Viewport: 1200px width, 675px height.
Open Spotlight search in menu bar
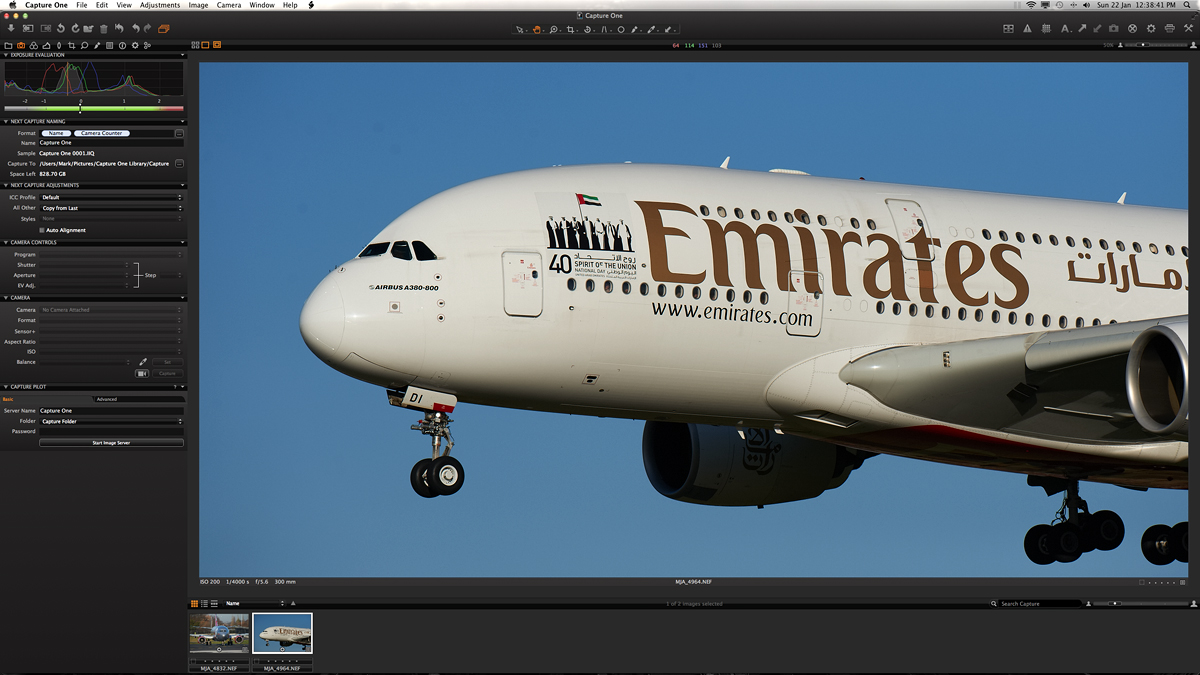(x=1187, y=5)
